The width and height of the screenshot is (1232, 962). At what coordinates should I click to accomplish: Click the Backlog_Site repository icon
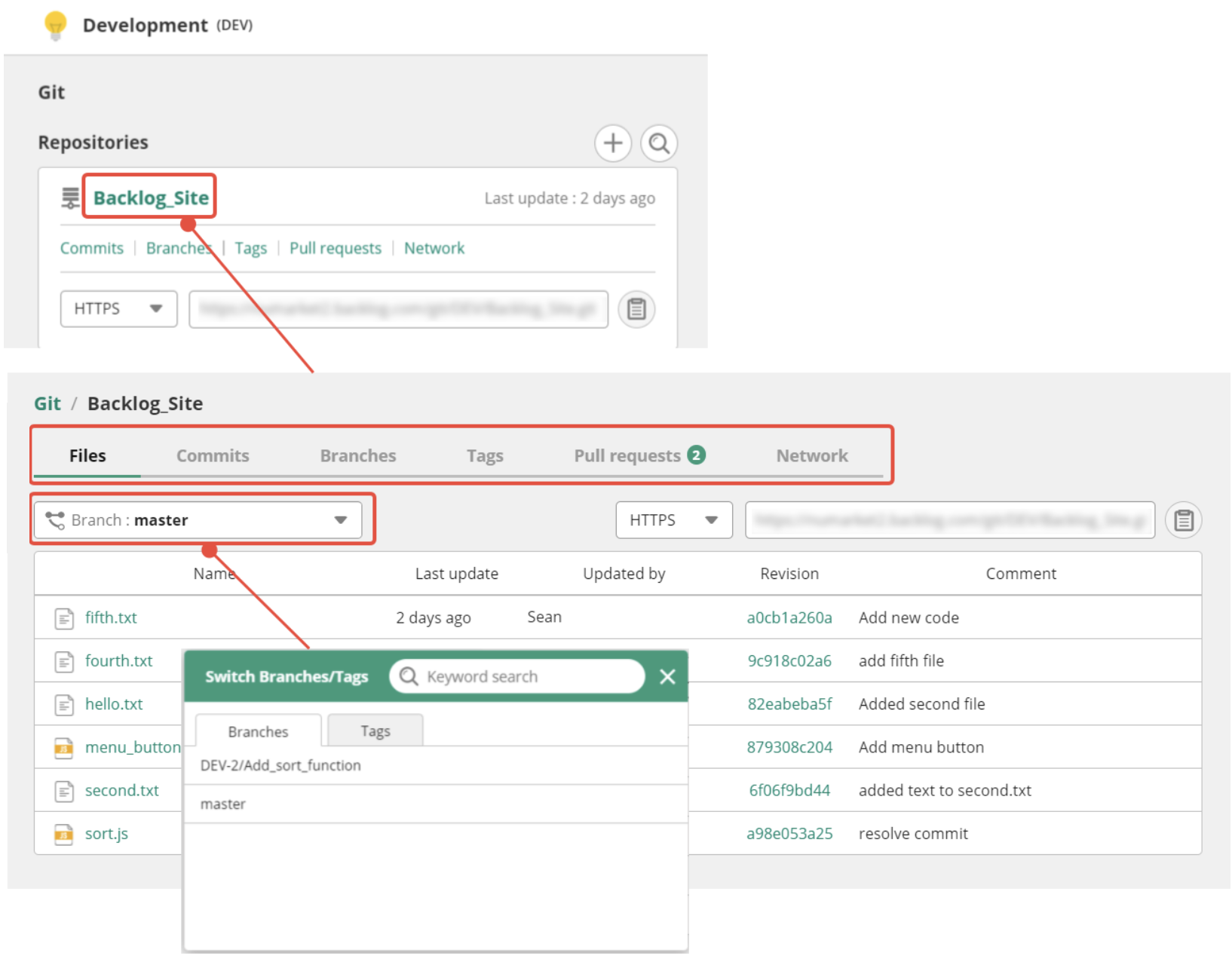click(70, 198)
